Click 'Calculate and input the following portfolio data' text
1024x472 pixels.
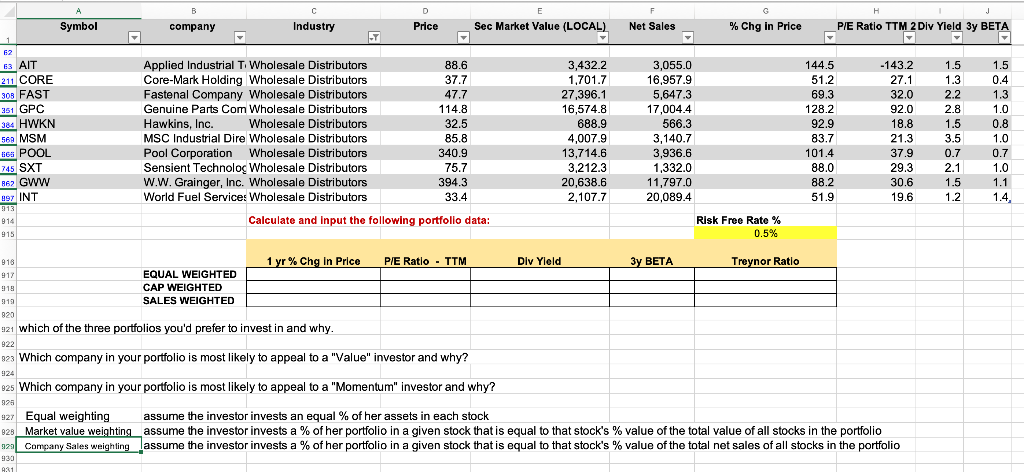369,221
